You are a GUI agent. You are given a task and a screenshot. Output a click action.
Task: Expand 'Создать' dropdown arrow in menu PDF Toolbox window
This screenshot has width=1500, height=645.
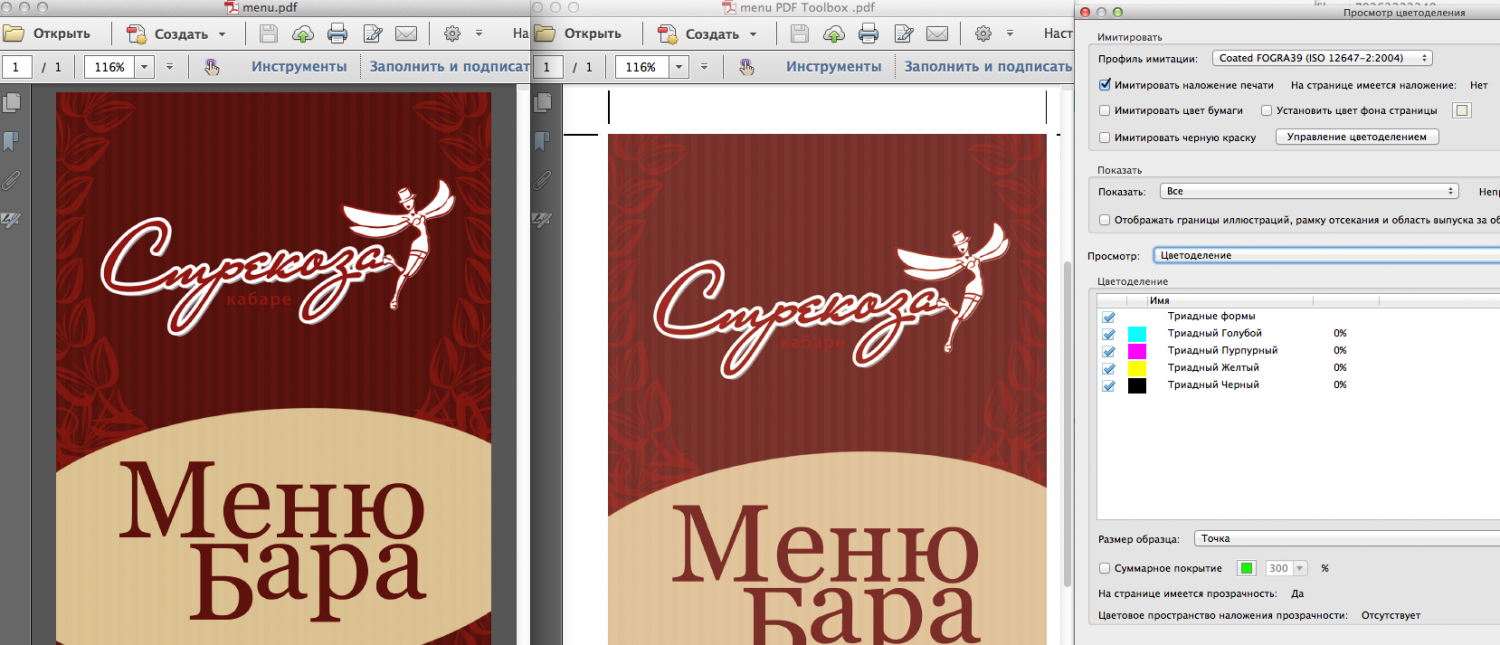(753, 34)
